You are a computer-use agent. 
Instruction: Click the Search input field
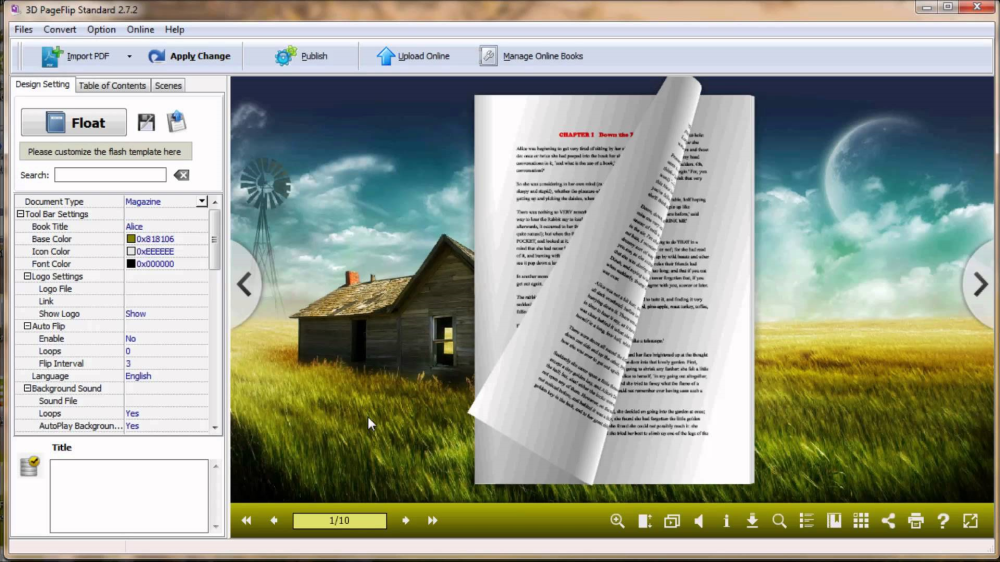pyautogui.click(x=110, y=175)
